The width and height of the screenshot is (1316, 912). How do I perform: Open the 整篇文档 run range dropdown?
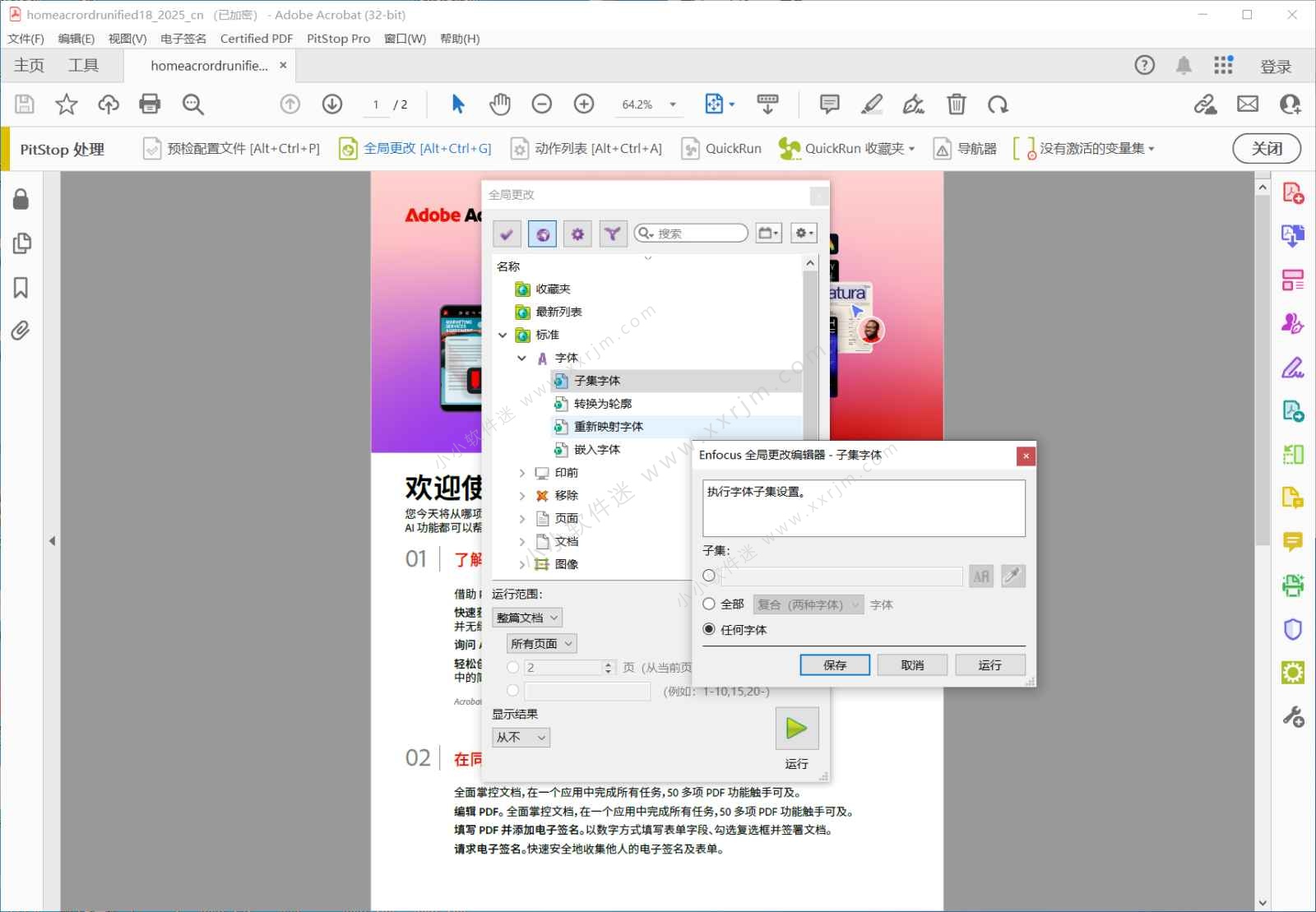point(527,618)
